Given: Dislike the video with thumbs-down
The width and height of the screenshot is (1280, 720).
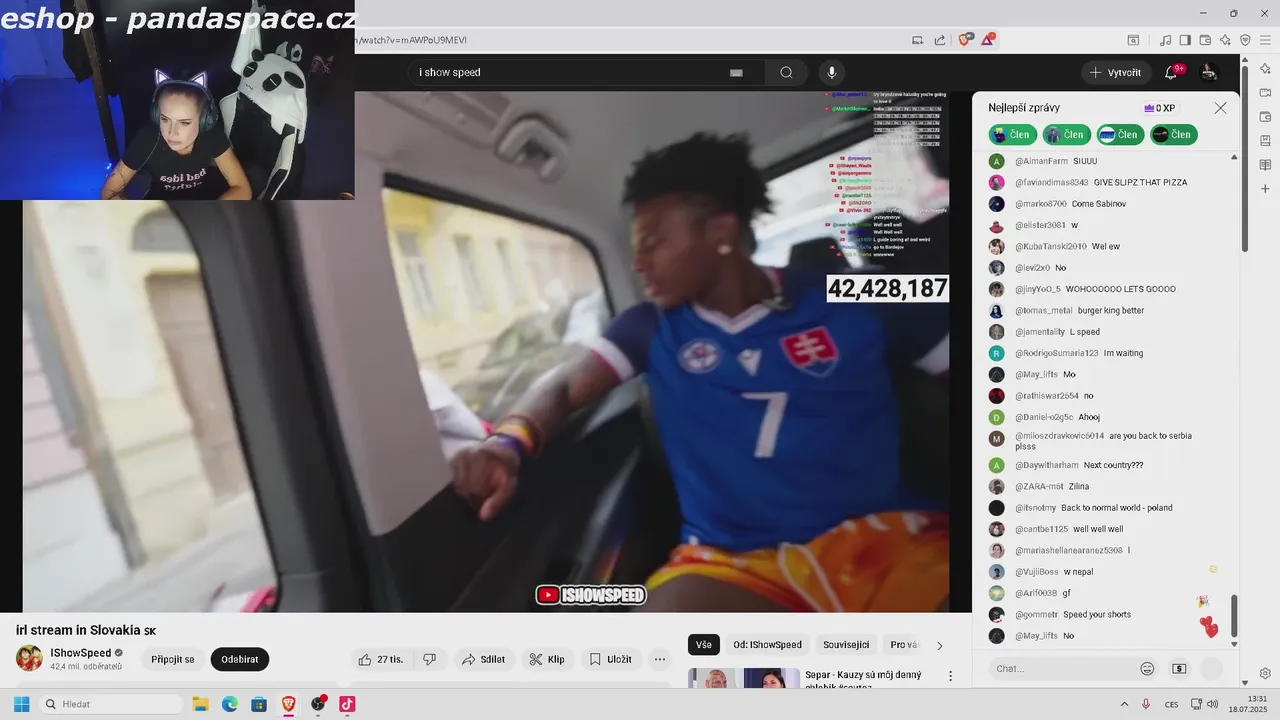Looking at the screenshot, I should pyautogui.click(x=429, y=659).
